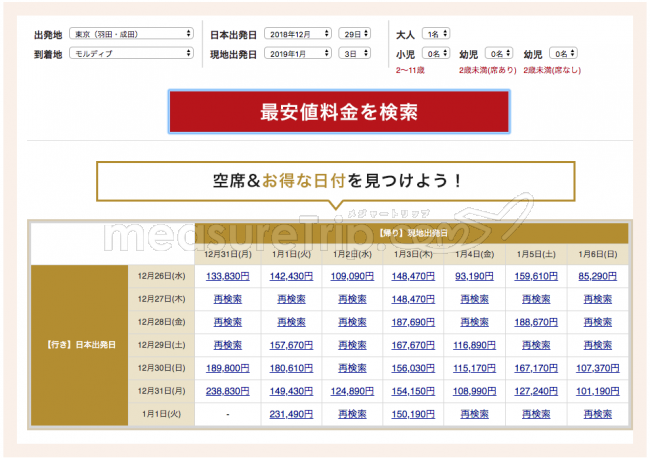Select the 107,370円 fare
The image size is (650, 458).
[597, 368]
